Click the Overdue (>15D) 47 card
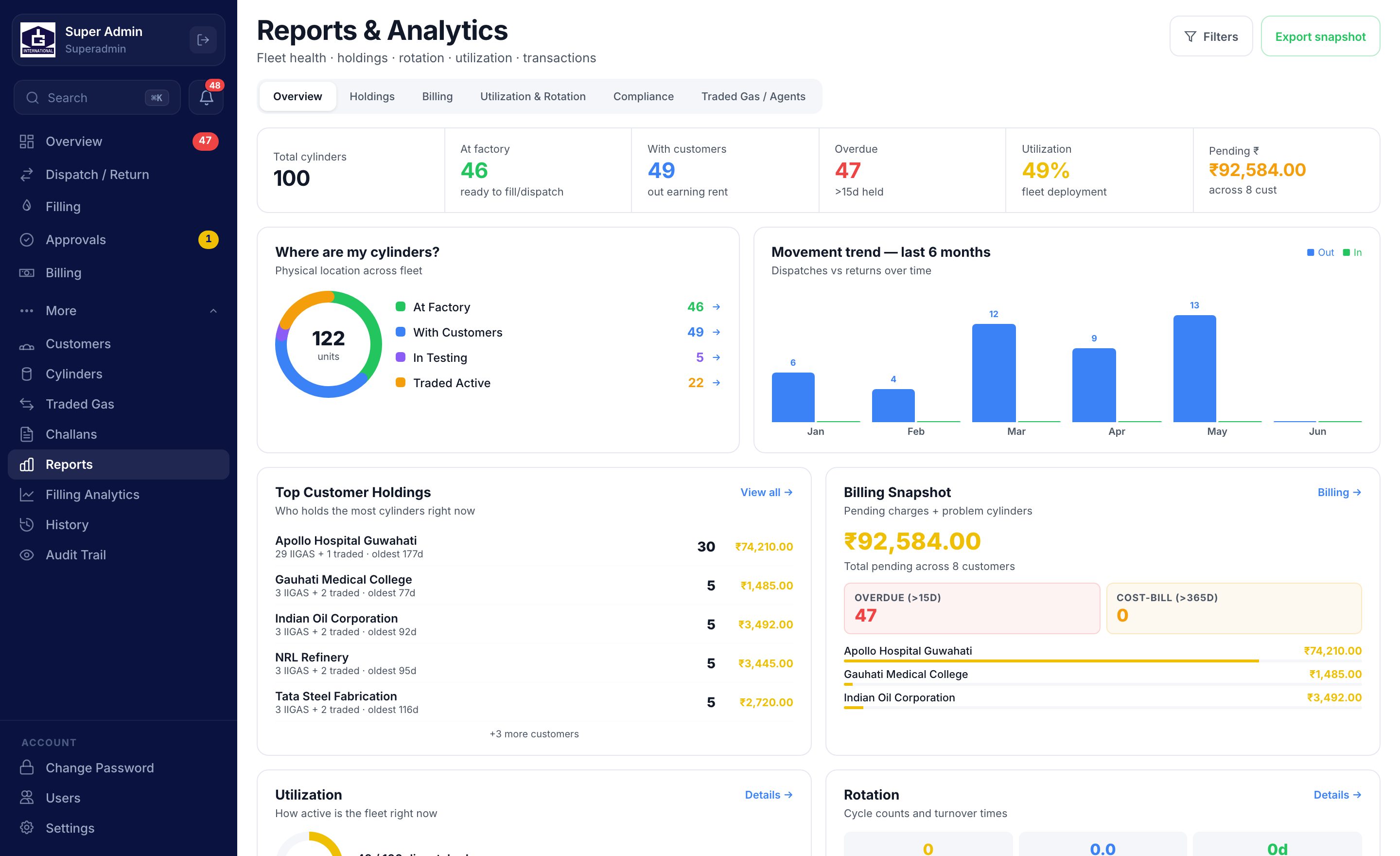 pos(972,608)
